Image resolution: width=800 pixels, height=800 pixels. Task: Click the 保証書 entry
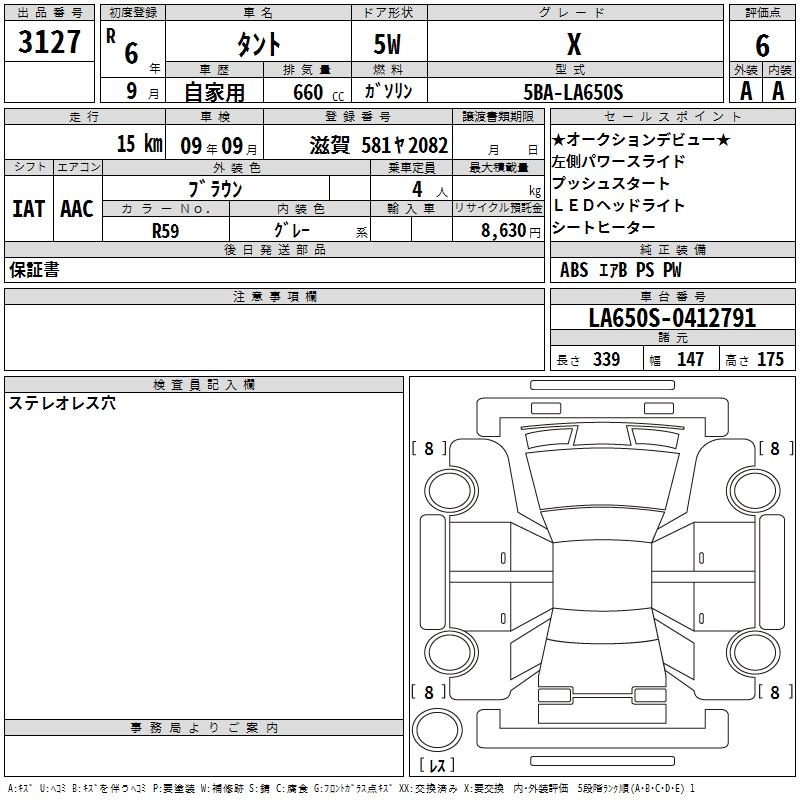click(35, 270)
